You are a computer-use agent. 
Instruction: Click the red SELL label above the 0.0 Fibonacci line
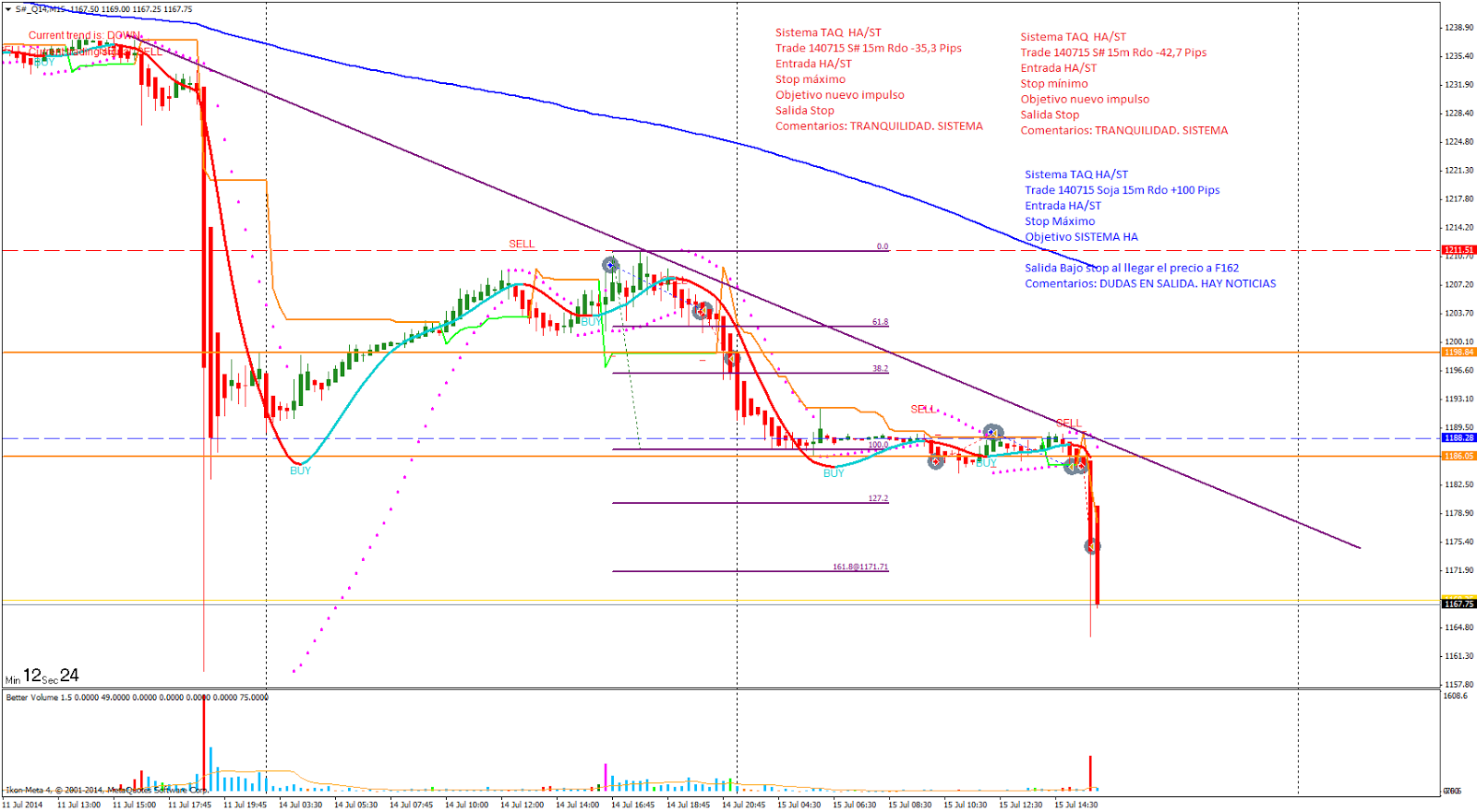(522, 244)
